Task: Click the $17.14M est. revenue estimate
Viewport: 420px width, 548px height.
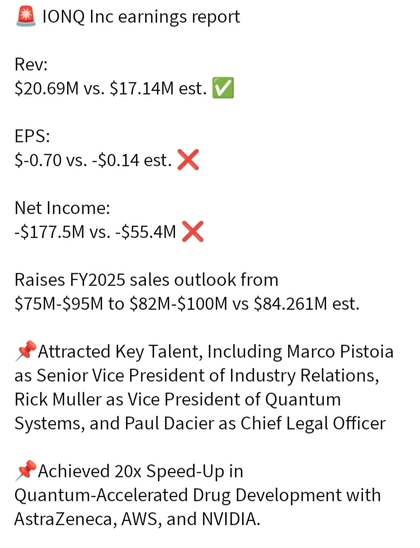Action: pos(158,88)
